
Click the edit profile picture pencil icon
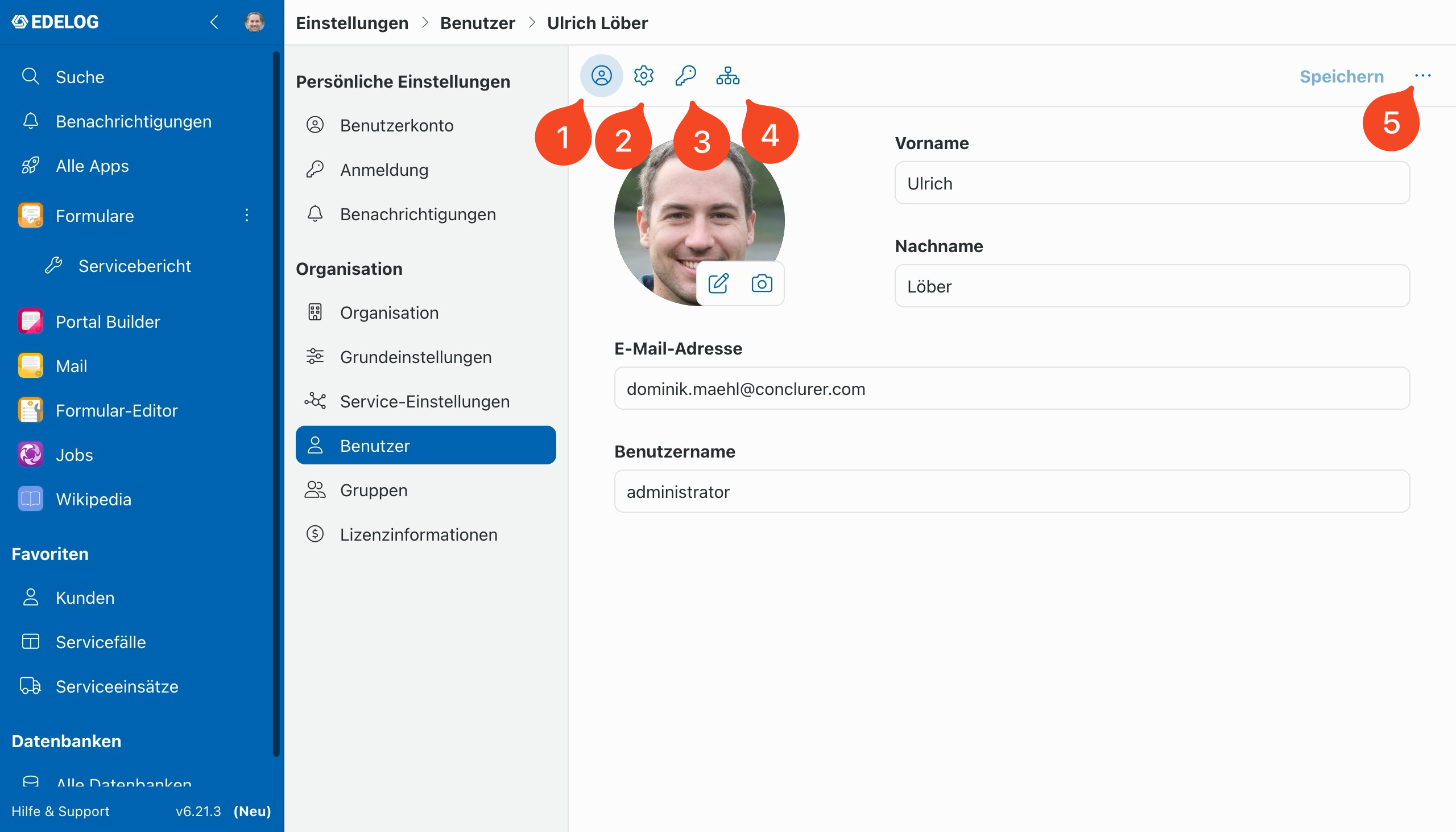point(718,283)
